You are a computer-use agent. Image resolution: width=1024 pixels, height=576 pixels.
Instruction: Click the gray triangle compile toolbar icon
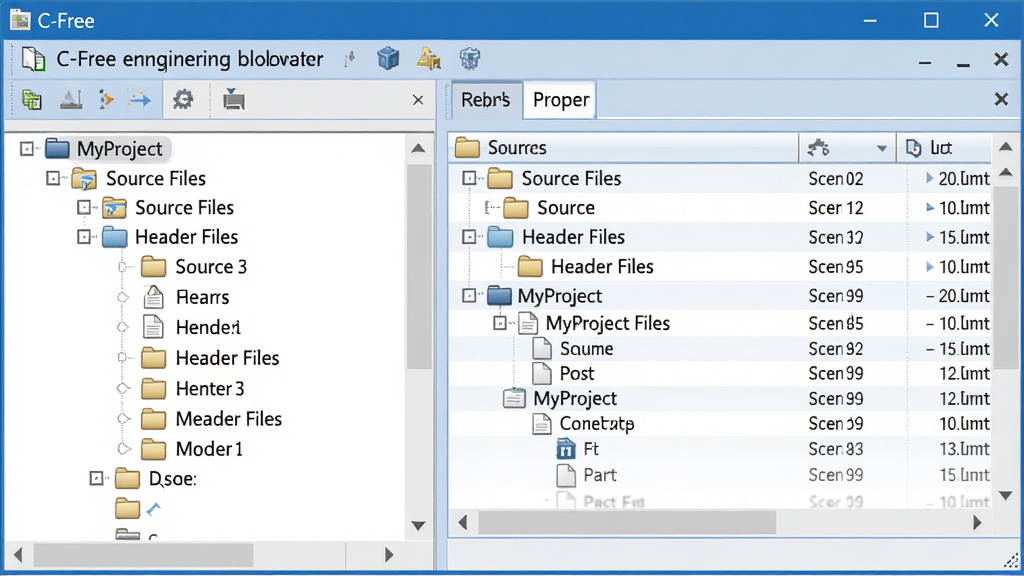71,100
